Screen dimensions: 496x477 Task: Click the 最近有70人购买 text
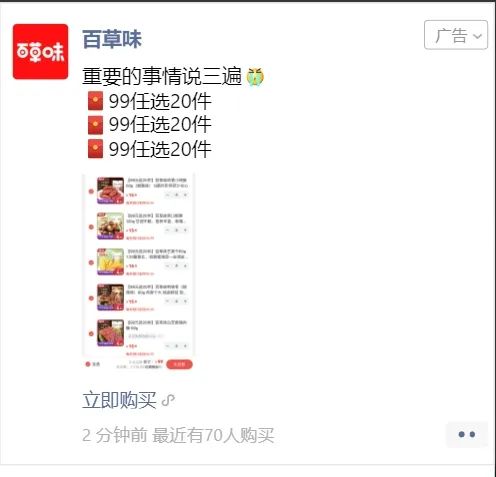coord(213,435)
